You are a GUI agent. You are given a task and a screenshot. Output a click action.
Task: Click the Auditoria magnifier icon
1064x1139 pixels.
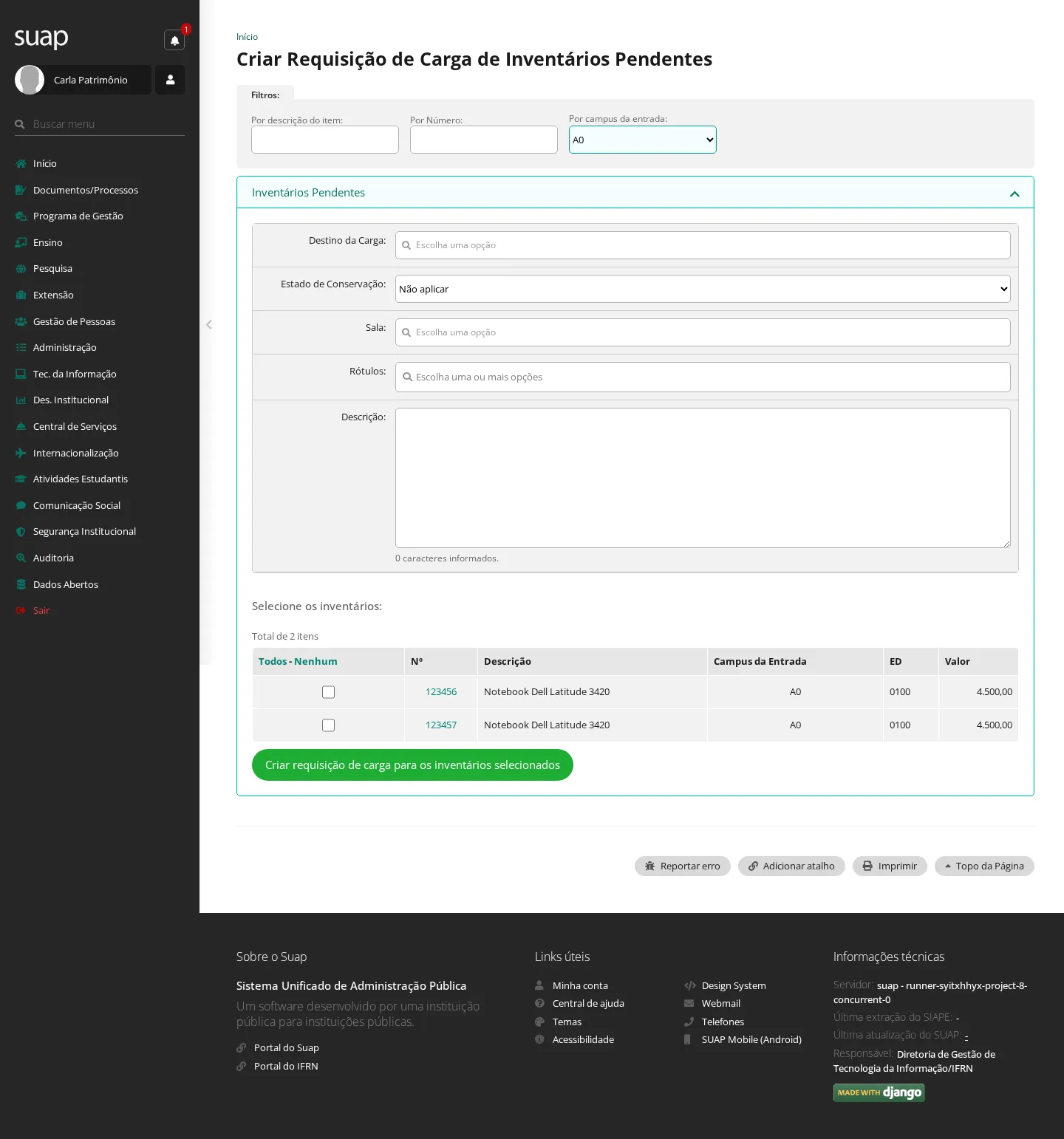point(21,558)
